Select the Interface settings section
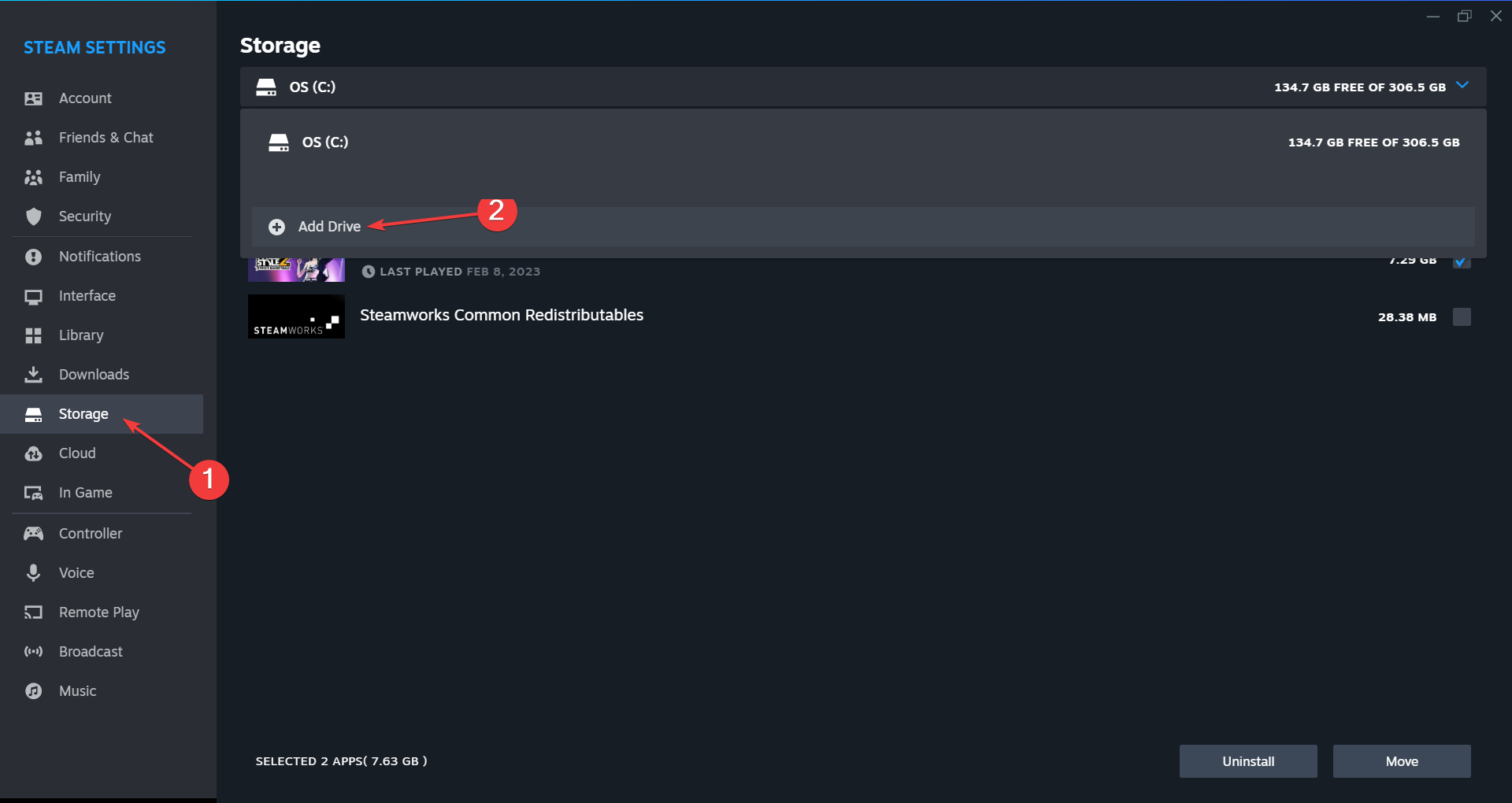 [102, 296]
